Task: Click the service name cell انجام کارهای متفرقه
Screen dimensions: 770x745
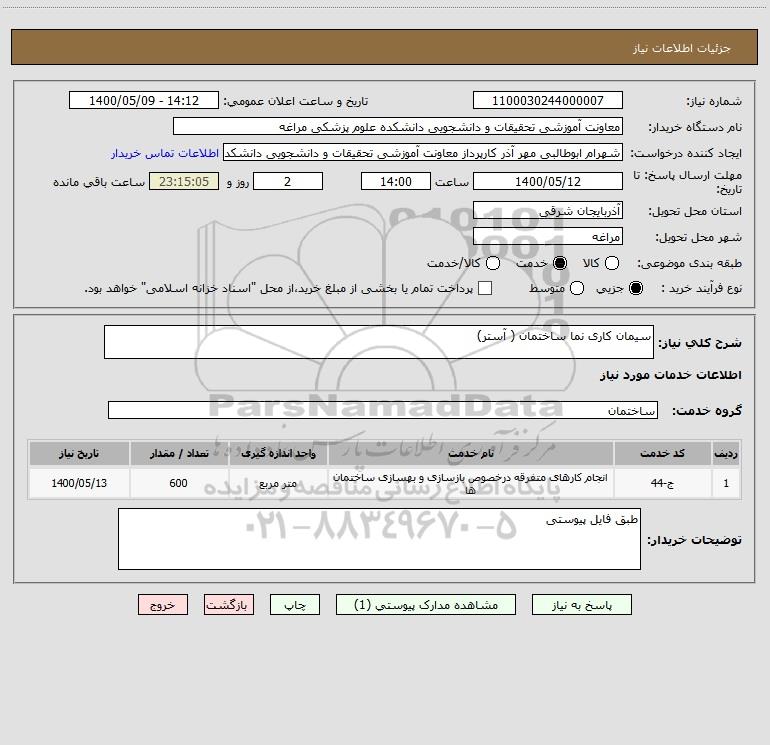Action: (x=470, y=483)
